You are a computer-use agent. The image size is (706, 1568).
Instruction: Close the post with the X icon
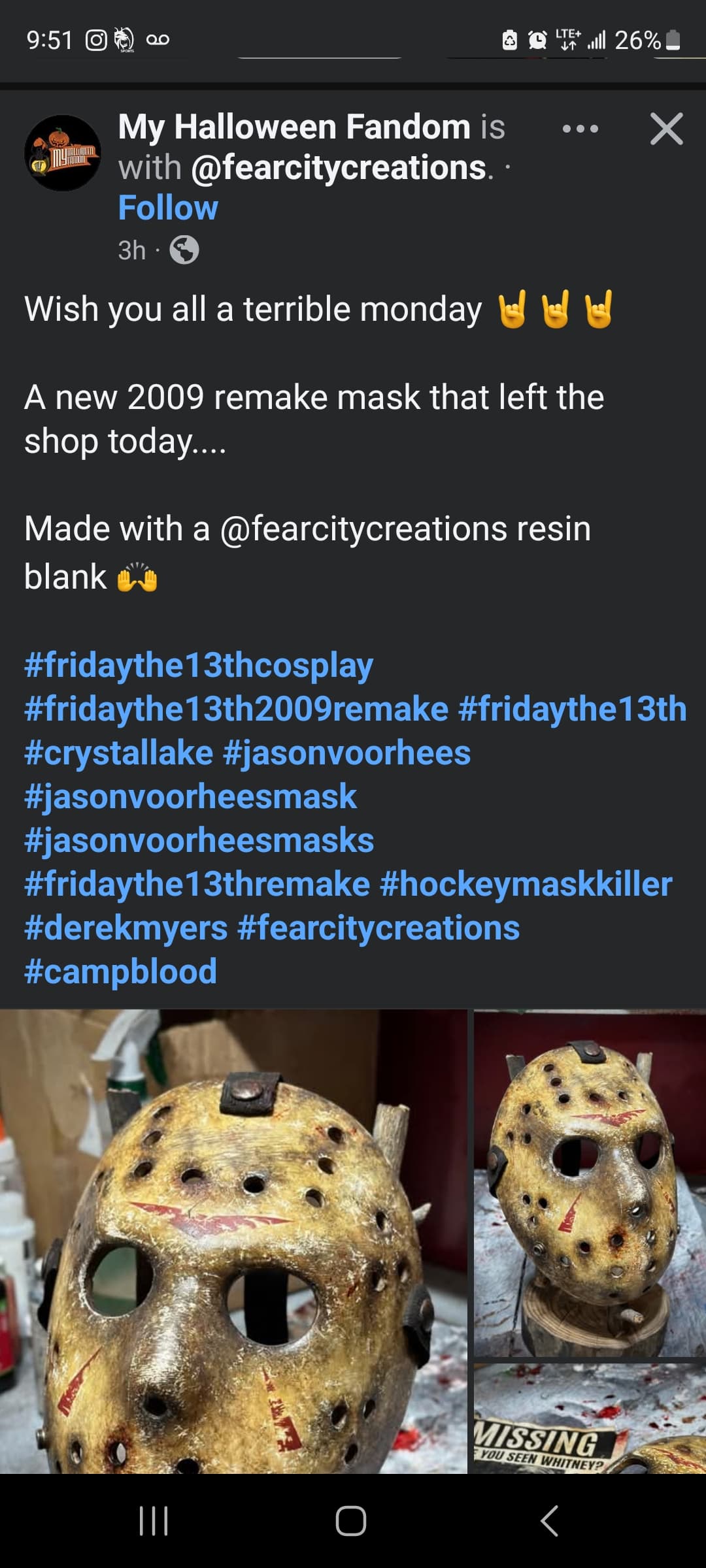point(666,129)
